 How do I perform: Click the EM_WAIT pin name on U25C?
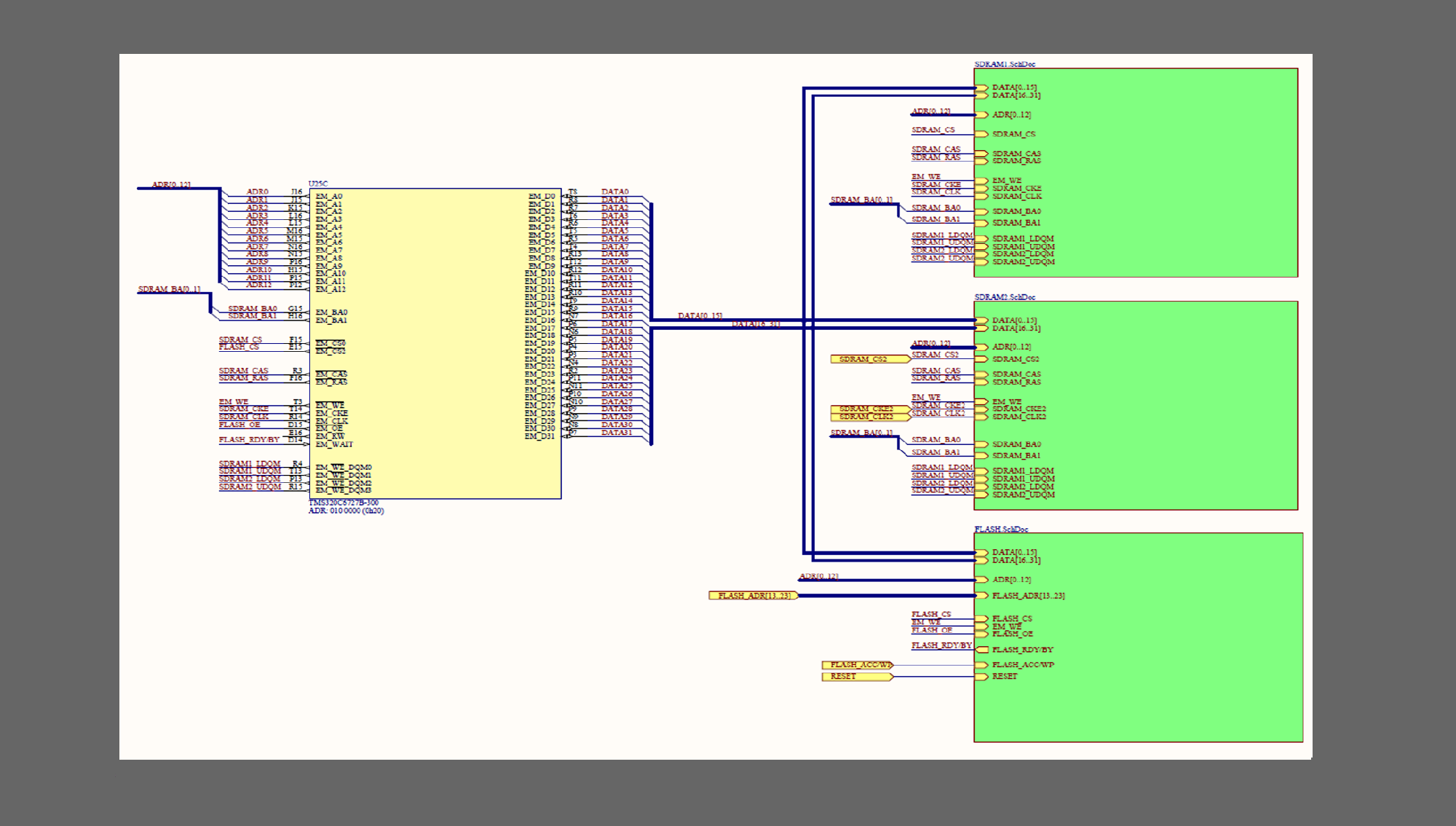pos(334,444)
